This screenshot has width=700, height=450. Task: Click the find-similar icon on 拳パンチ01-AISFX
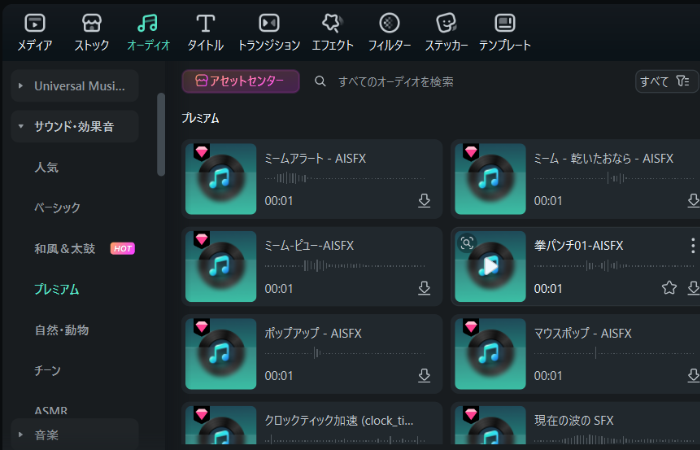click(467, 243)
